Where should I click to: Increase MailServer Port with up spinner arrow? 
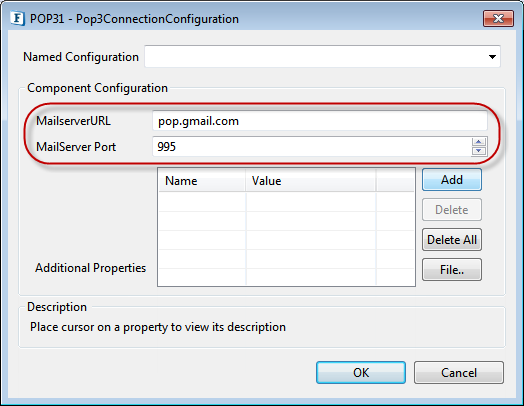coord(479,142)
